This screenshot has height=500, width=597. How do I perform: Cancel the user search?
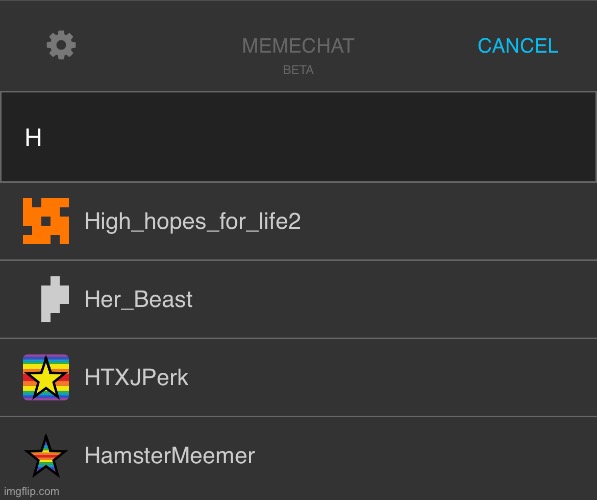point(518,46)
